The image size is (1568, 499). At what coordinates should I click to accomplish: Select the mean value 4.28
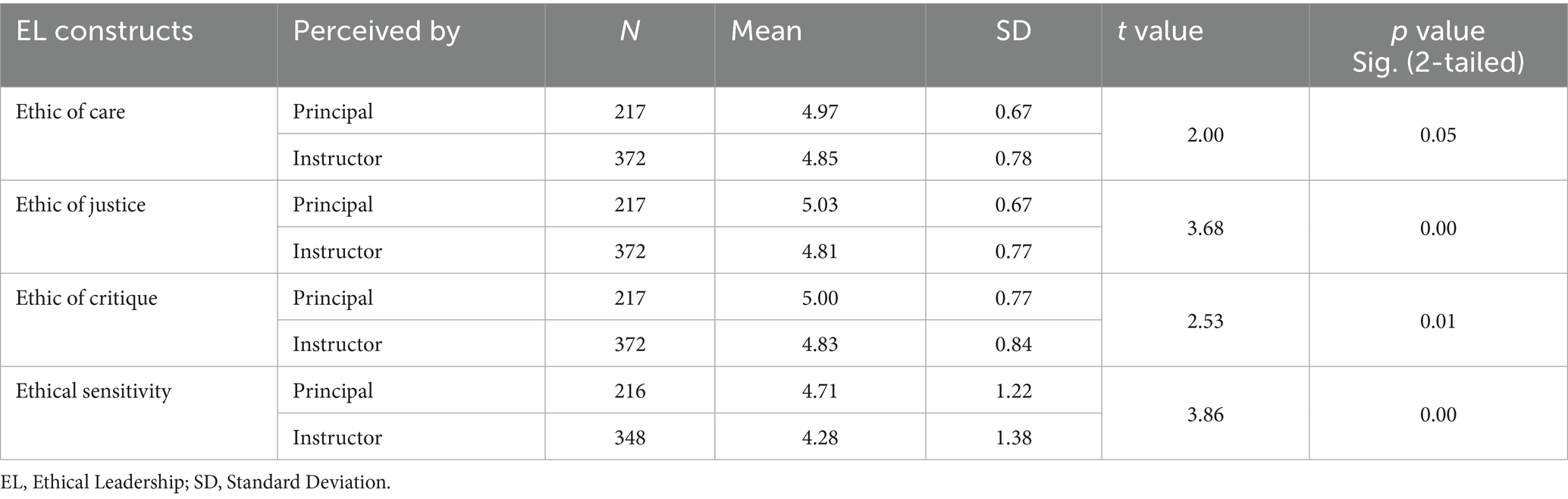click(820, 438)
